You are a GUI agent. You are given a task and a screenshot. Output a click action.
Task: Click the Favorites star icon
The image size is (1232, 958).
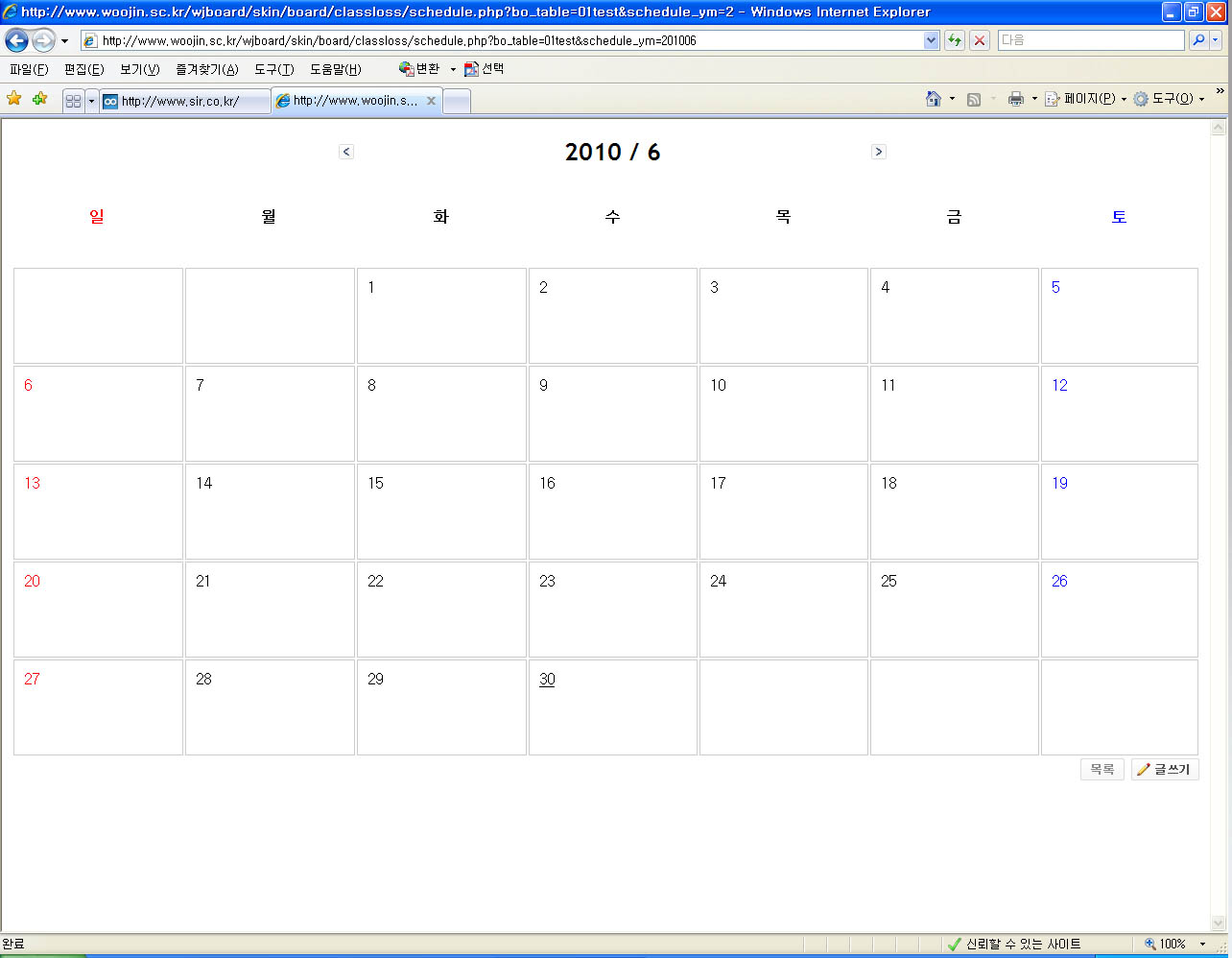pyautogui.click(x=14, y=99)
